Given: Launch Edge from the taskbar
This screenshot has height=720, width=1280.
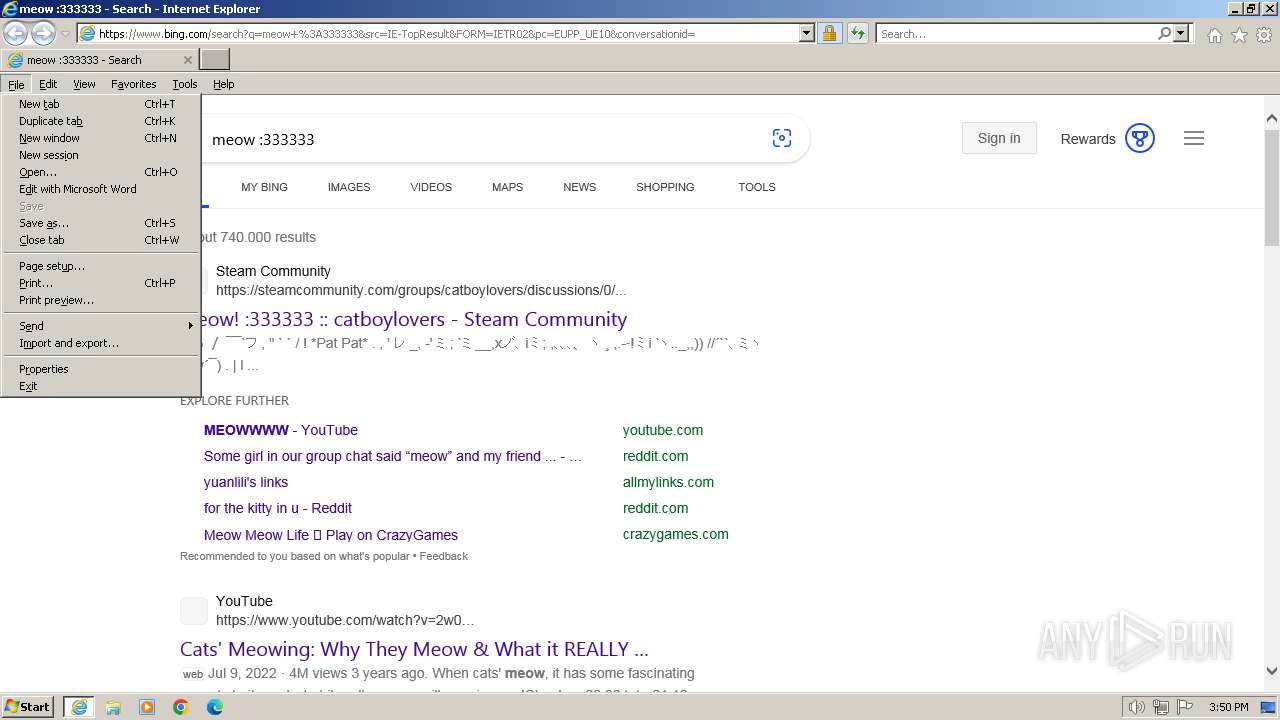Looking at the screenshot, I should point(215,707).
